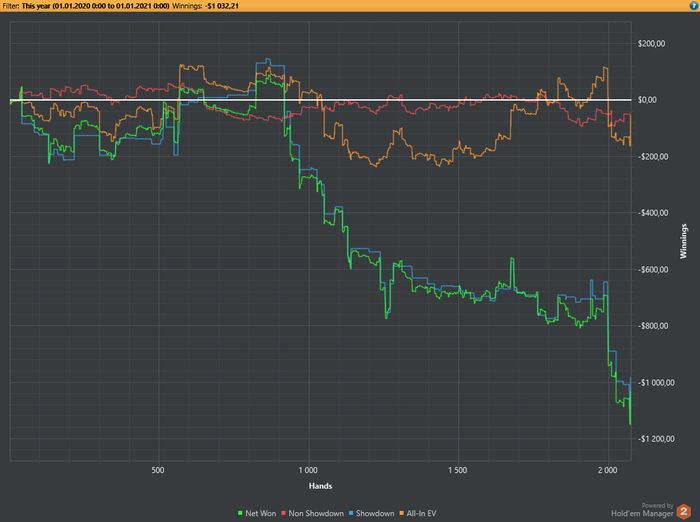Image resolution: width=700 pixels, height=522 pixels.
Task: Click the $0,00 axis label
Action: (647, 100)
